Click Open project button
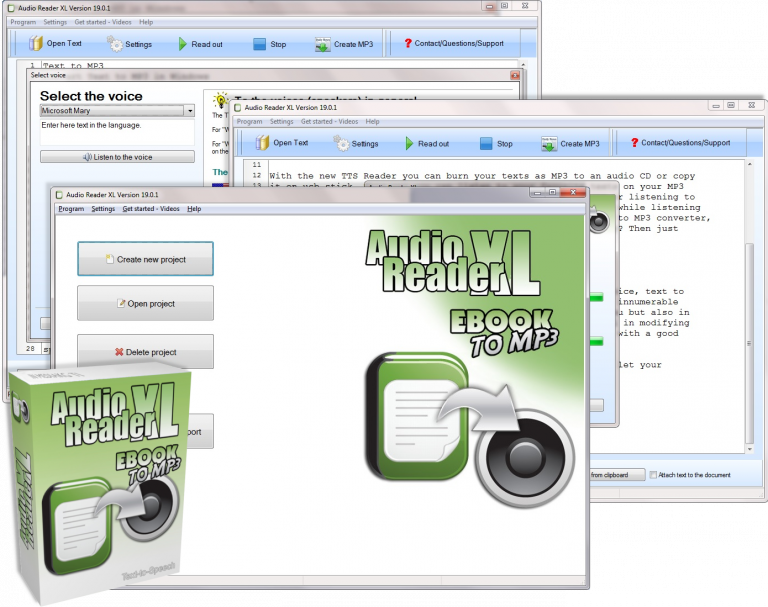 click(145, 303)
